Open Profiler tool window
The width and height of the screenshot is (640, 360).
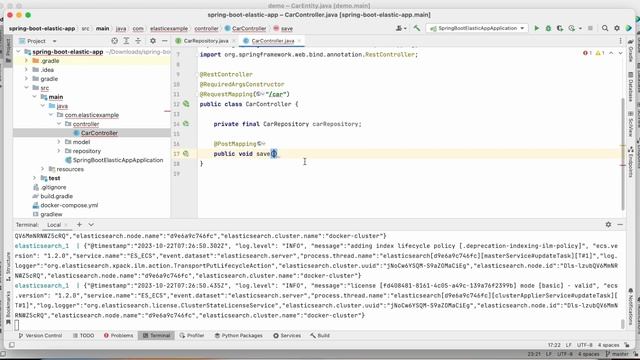pos(191,336)
